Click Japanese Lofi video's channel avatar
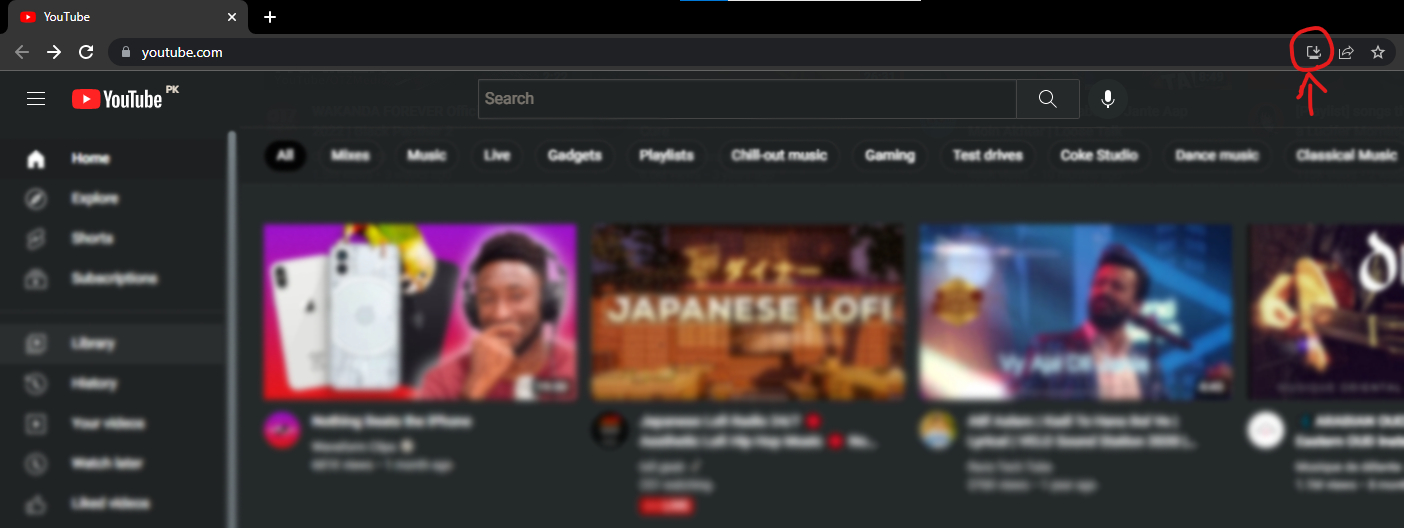 pyautogui.click(x=609, y=430)
